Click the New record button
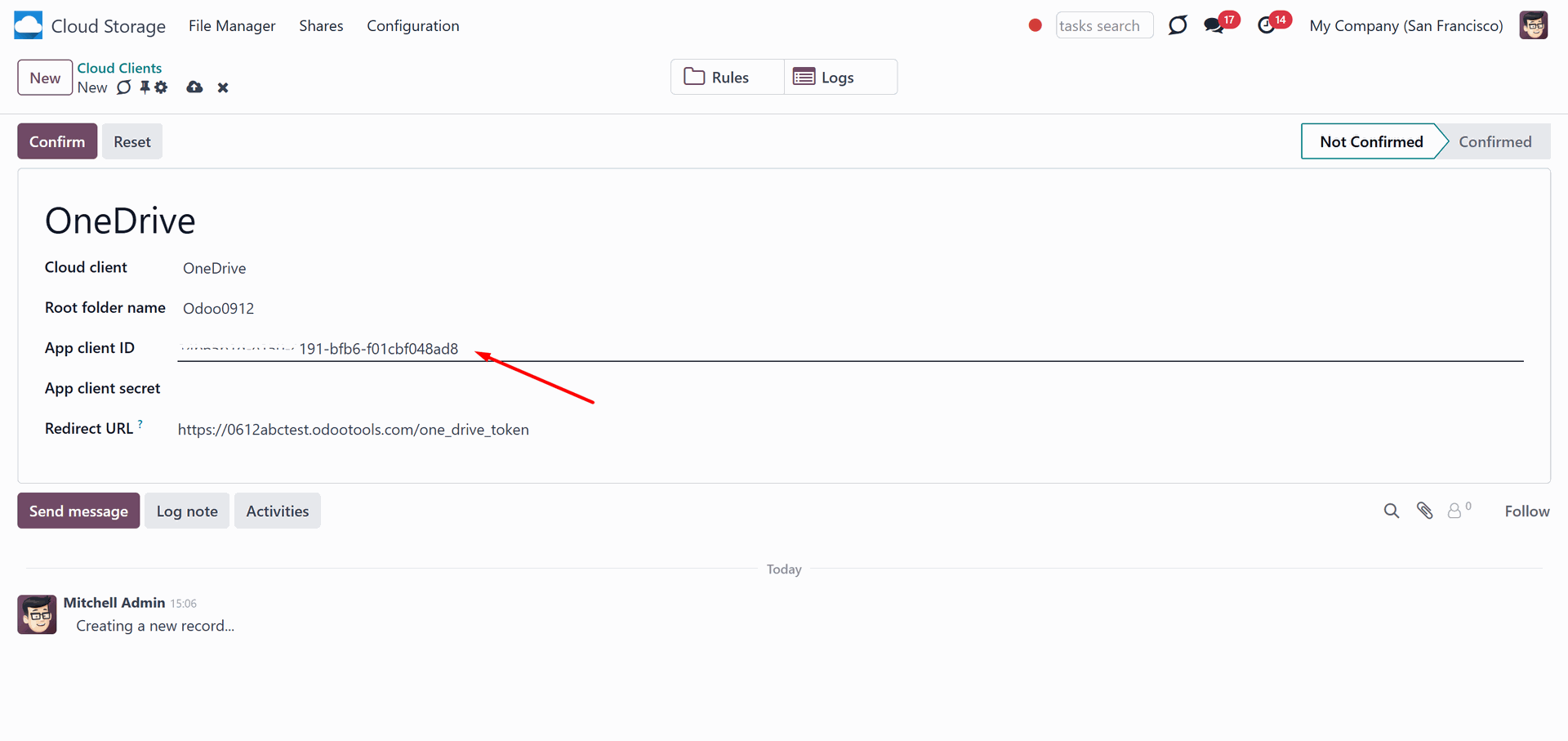 [45, 78]
